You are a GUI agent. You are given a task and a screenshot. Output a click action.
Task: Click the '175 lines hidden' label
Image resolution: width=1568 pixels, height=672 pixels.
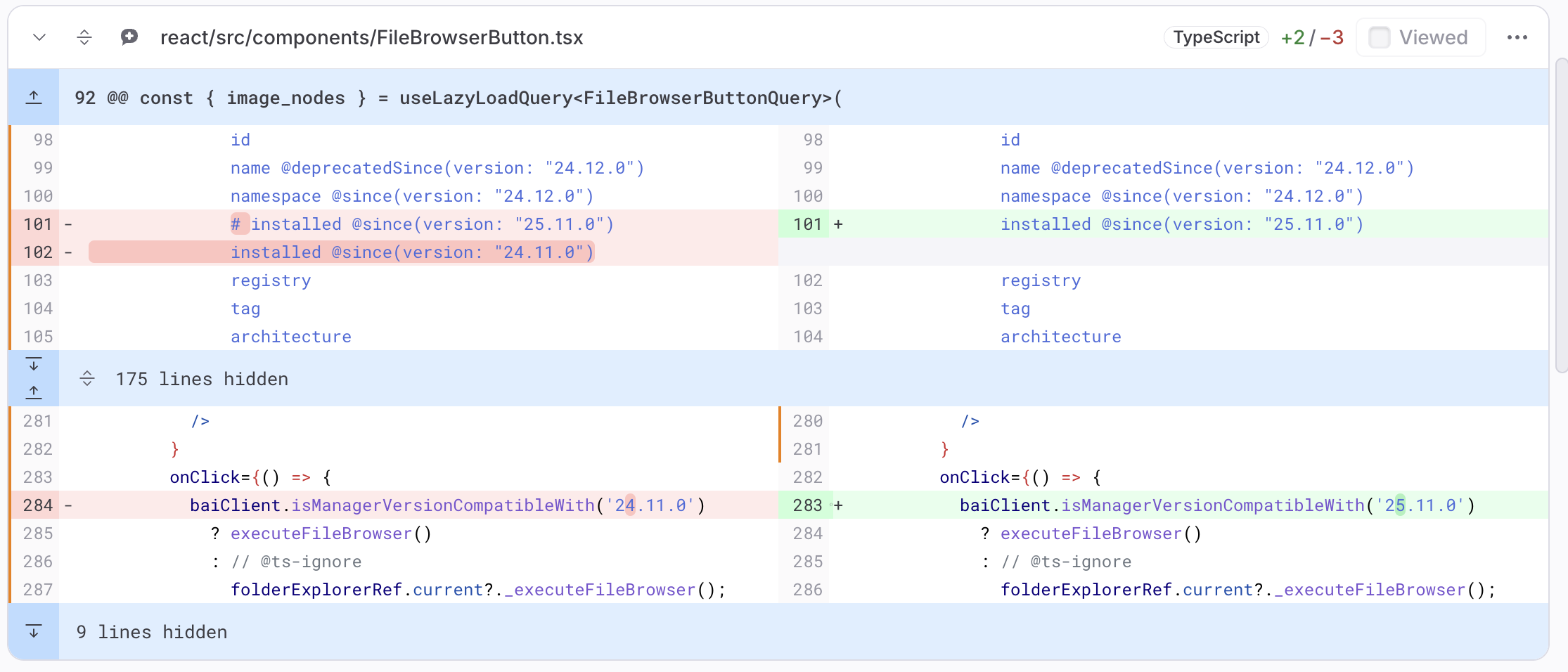(x=202, y=379)
